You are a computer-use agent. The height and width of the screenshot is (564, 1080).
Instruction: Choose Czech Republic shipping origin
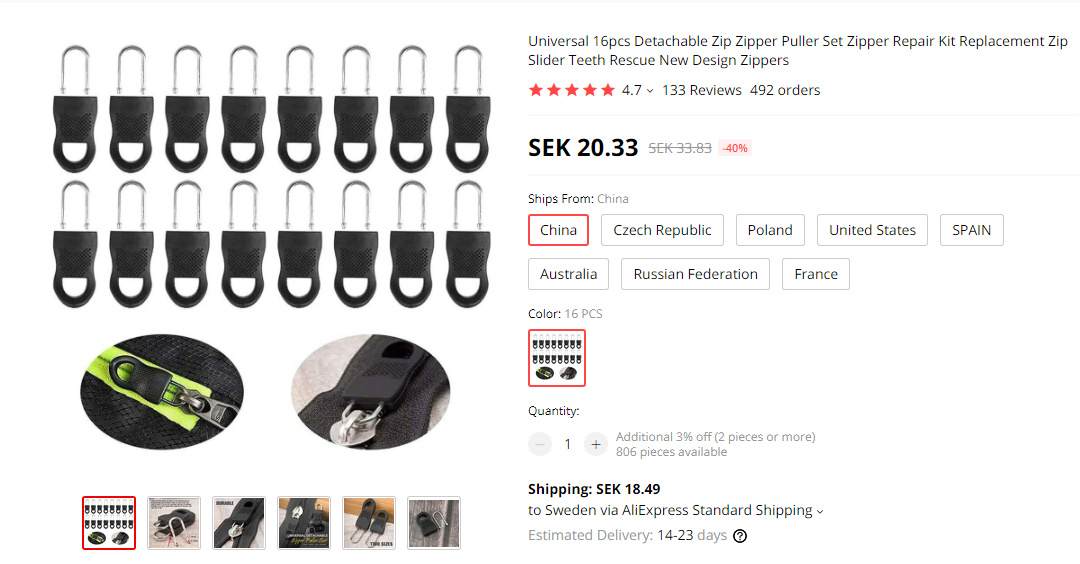click(662, 230)
